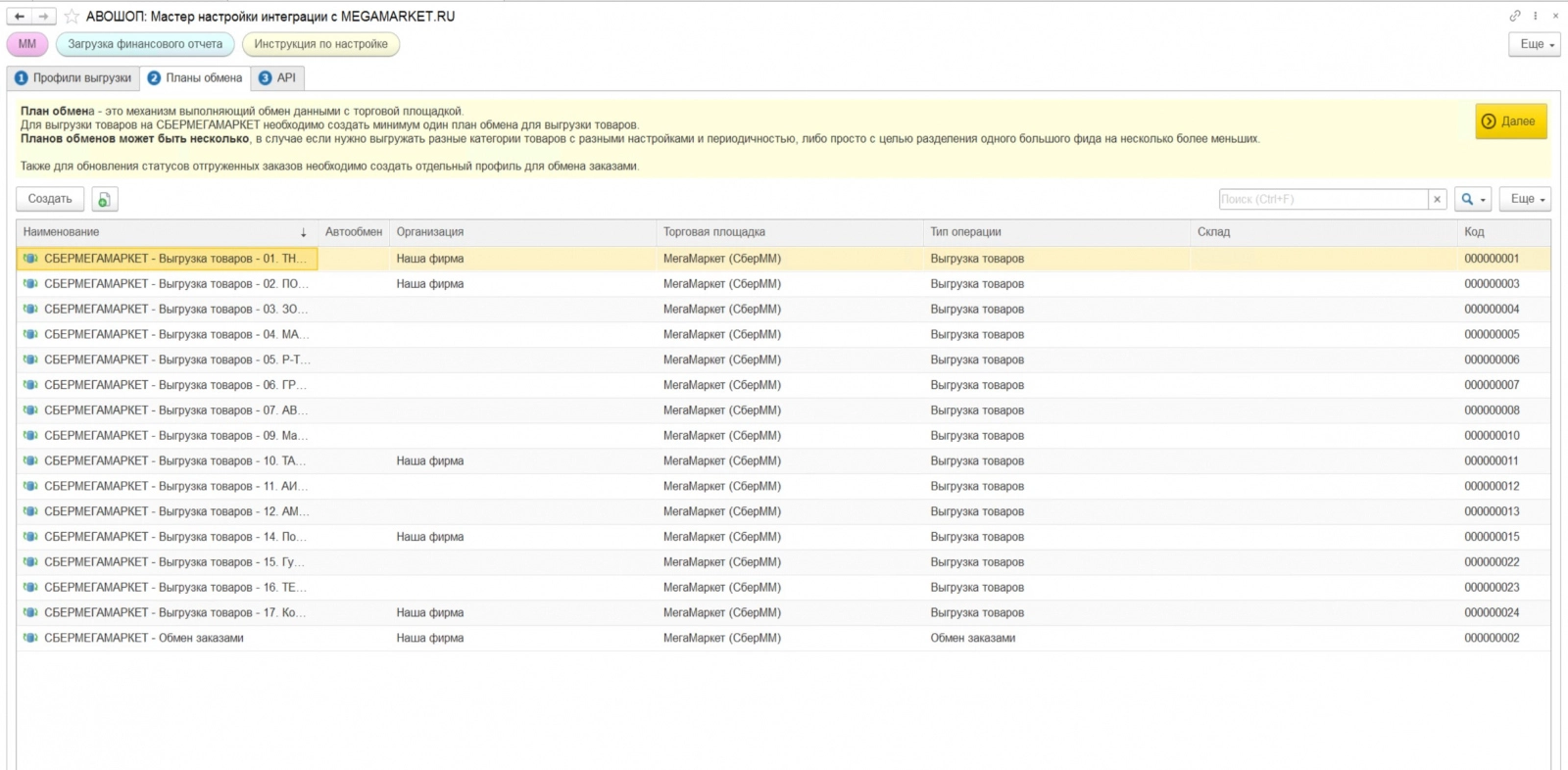Click the 'Создать' button

[50, 199]
